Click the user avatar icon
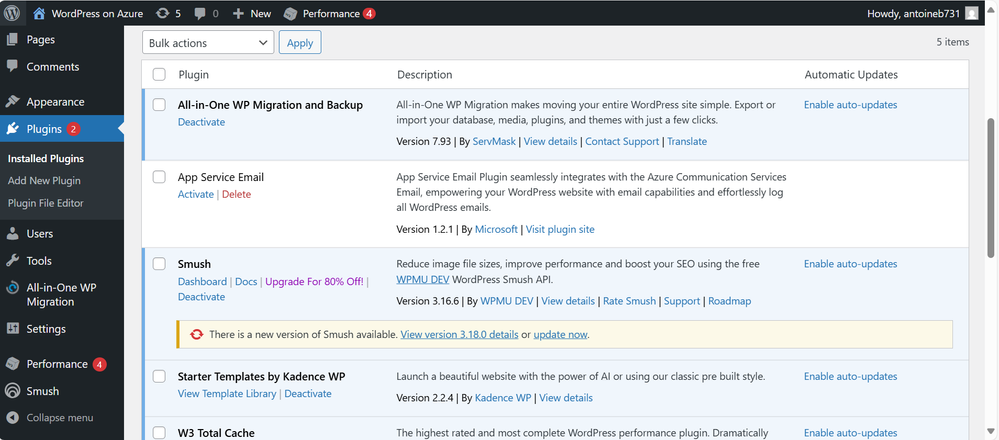 click(971, 13)
